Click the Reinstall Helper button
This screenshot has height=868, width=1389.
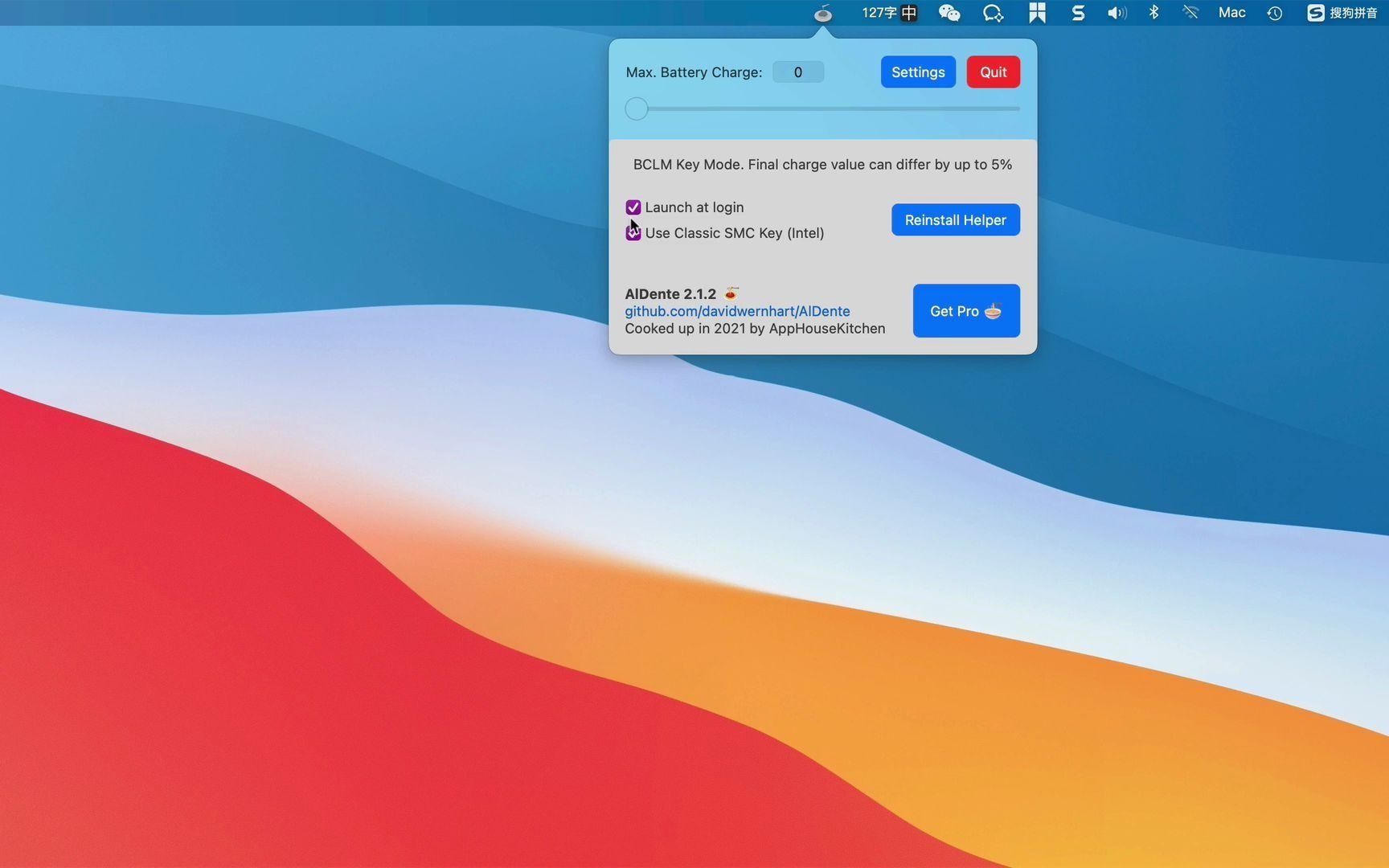point(956,219)
